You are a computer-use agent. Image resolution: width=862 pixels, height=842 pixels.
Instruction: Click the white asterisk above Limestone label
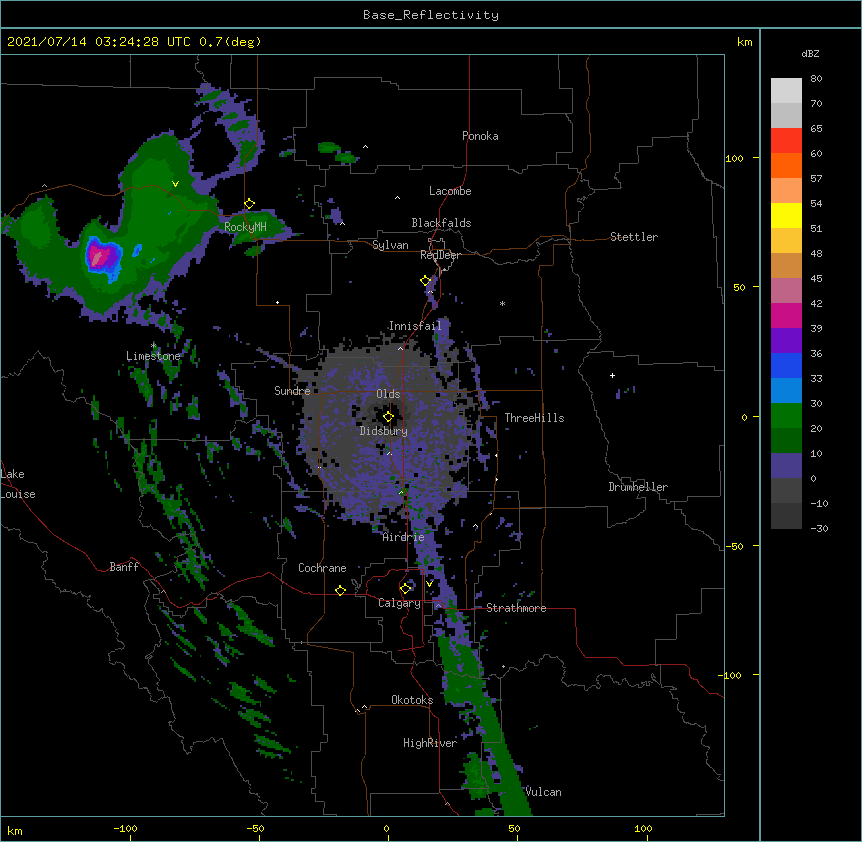pyautogui.click(x=154, y=345)
